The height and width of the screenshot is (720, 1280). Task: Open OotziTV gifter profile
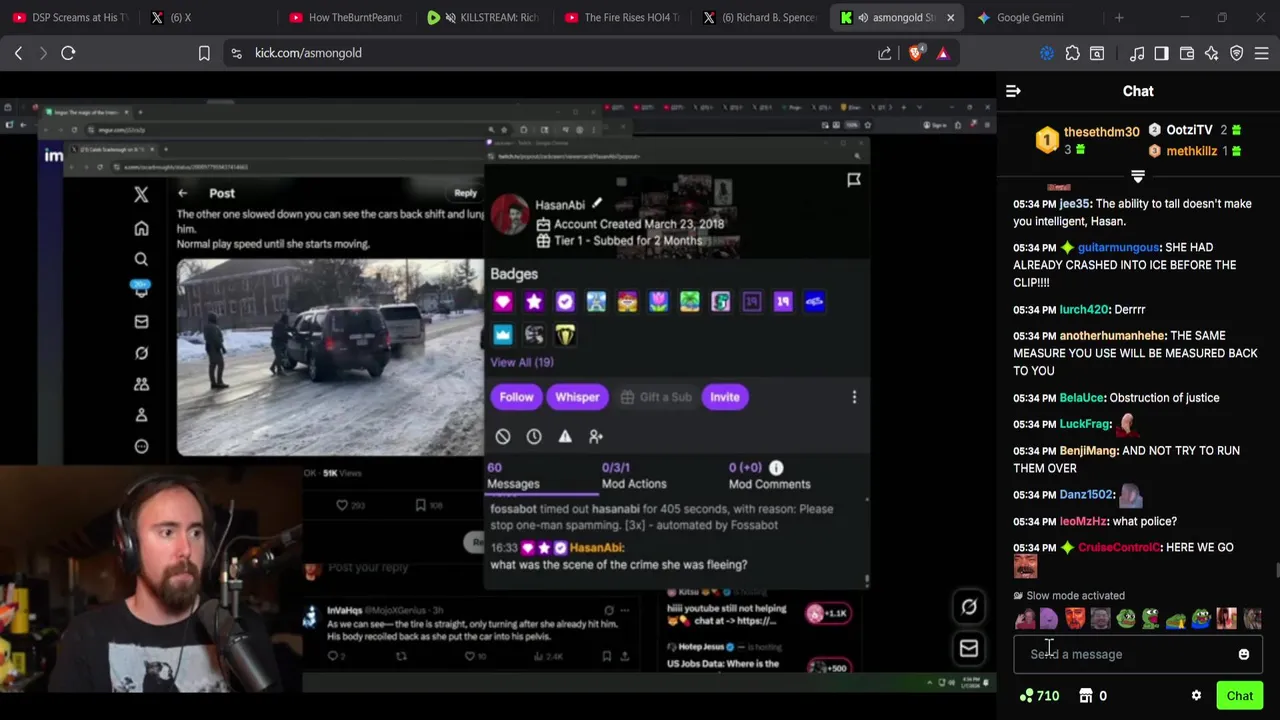[1189, 130]
